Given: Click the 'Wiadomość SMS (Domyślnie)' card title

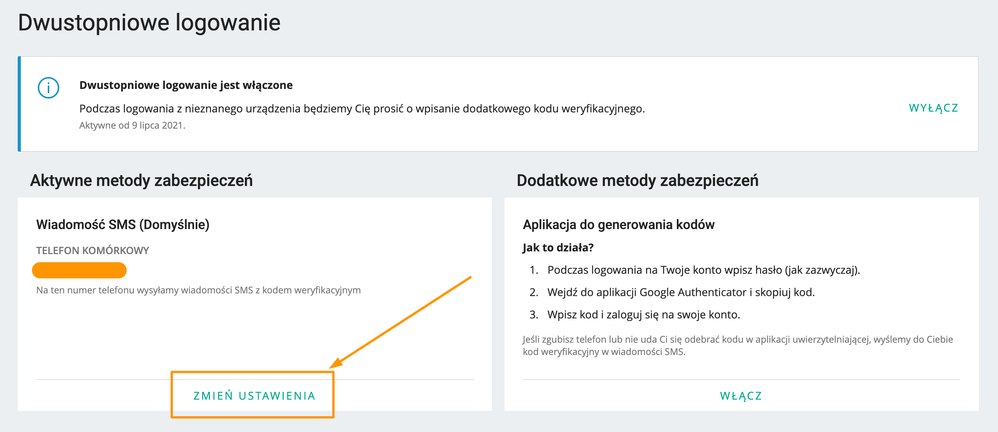Looking at the screenshot, I should pos(123,225).
